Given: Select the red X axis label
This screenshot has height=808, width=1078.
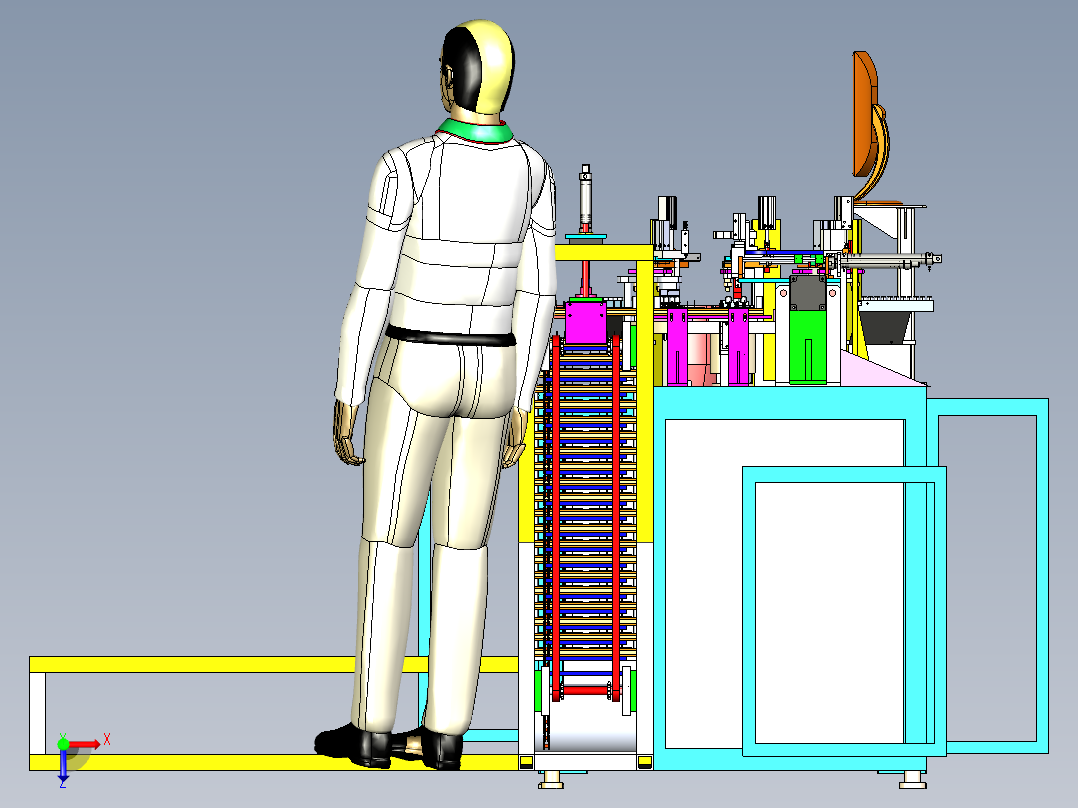Looking at the screenshot, I should pyautogui.click(x=106, y=737).
